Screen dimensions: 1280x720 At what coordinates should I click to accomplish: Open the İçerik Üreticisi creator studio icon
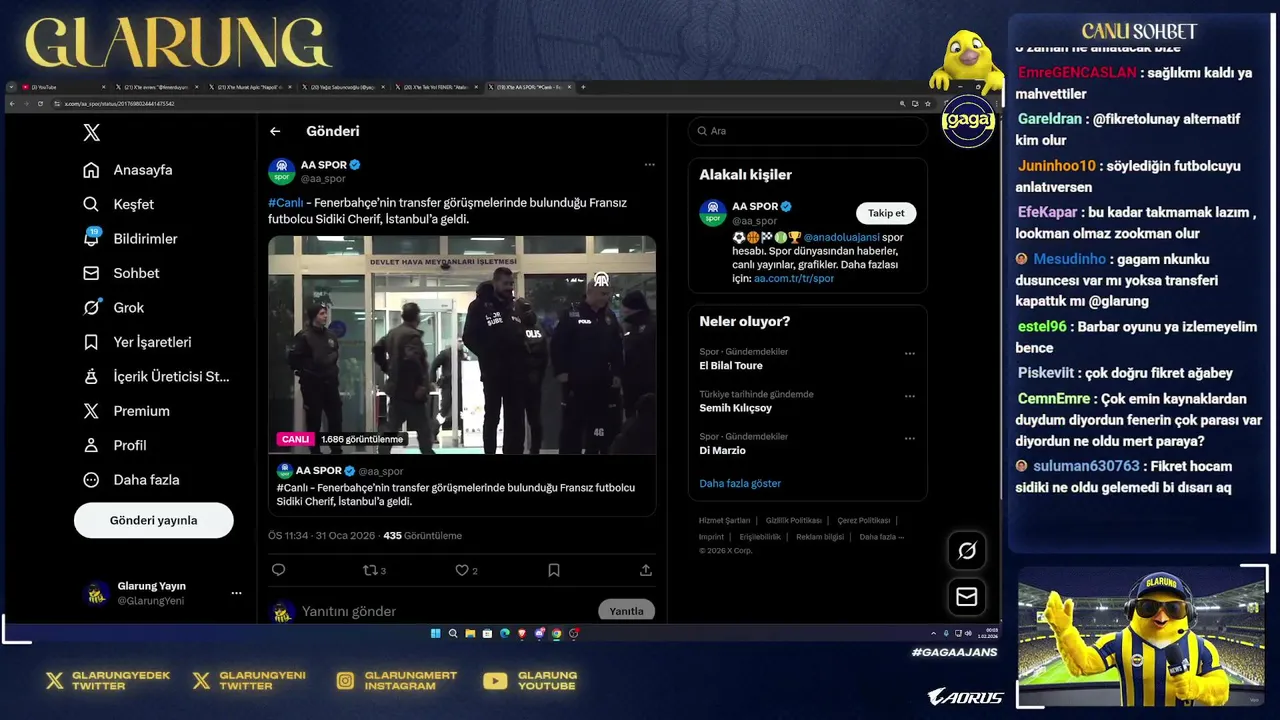[91, 377]
